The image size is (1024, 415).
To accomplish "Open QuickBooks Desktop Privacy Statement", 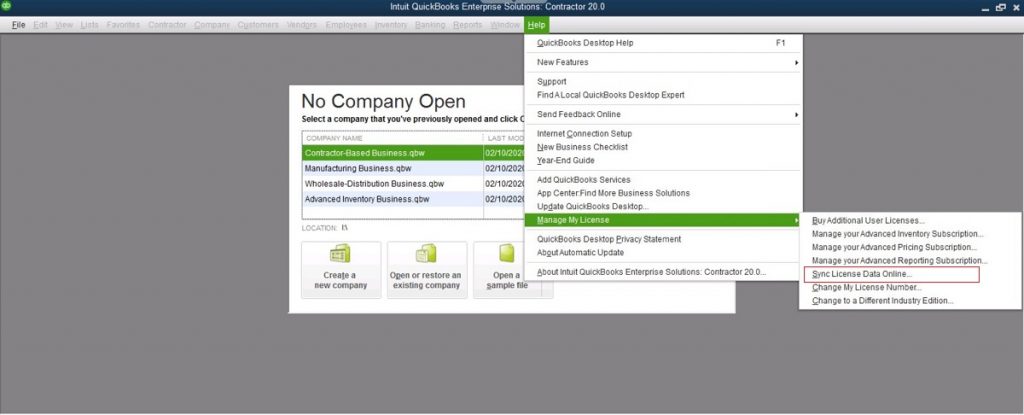I will click(x=664, y=239).
